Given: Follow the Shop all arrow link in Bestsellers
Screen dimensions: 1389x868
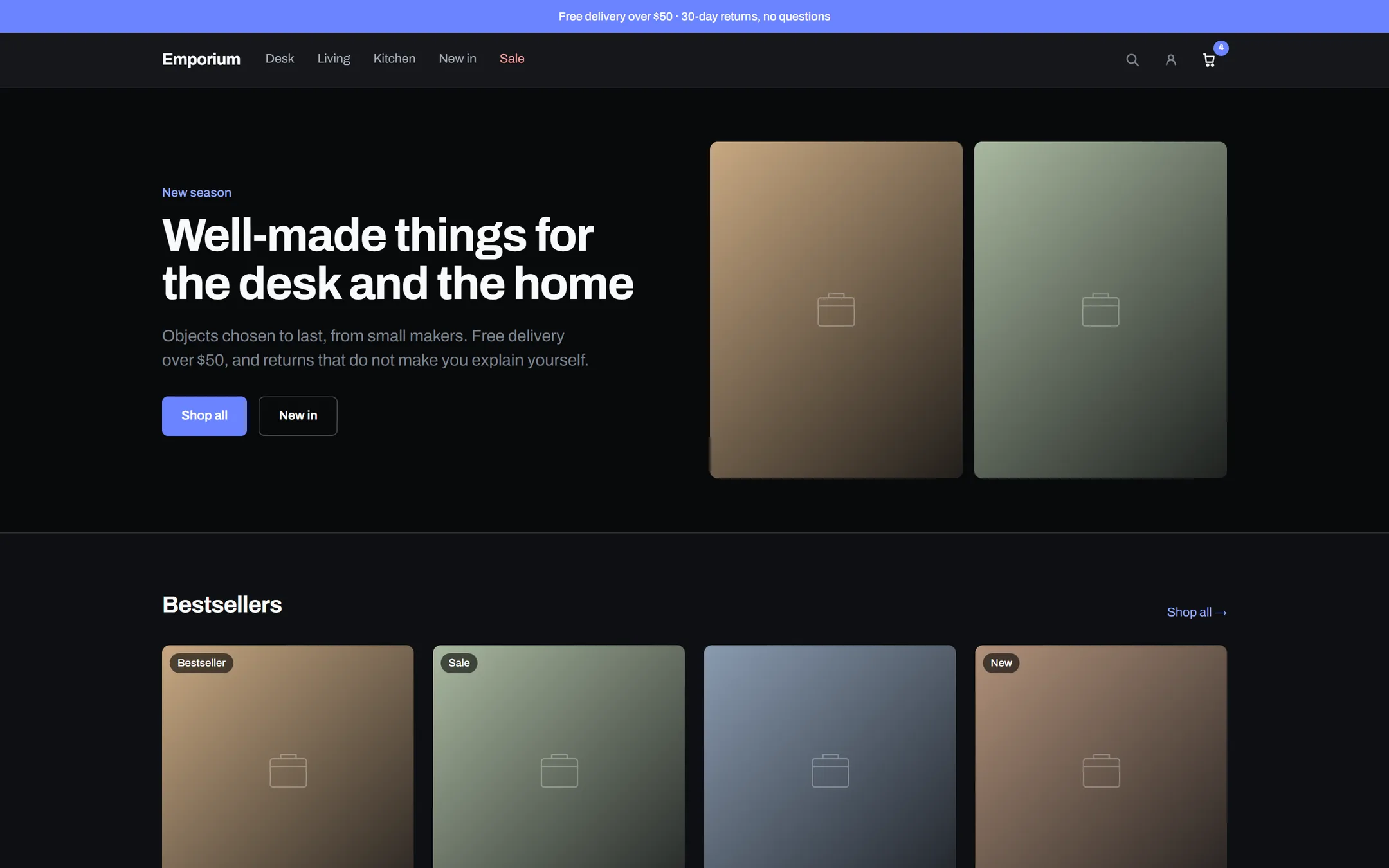Looking at the screenshot, I should tap(1197, 612).
